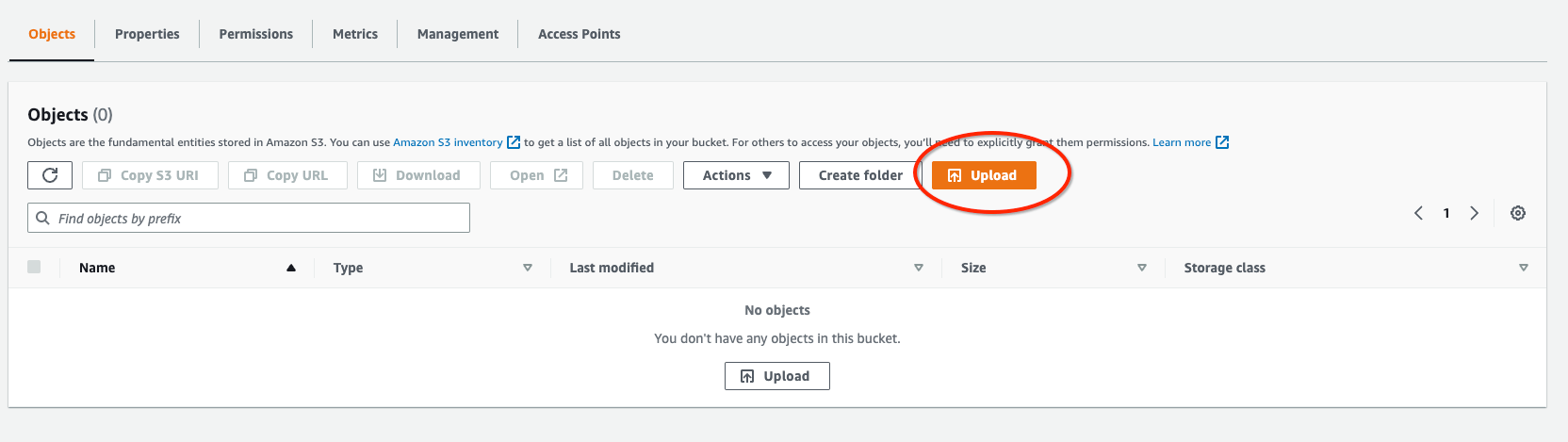Click the Create folder button
Screen dimensions: 1568x442
pyautogui.click(x=859, y=175)
